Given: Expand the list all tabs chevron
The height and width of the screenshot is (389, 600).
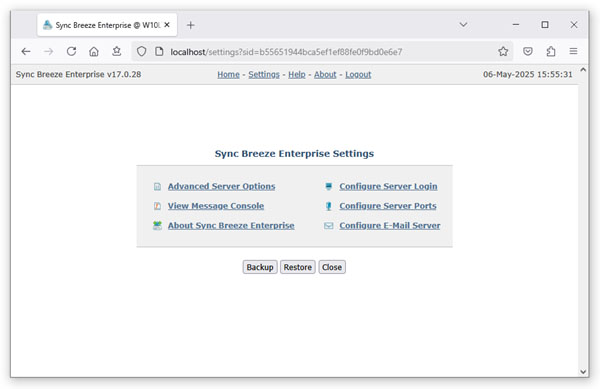Looking at the screenshot, I should point(463,25).
